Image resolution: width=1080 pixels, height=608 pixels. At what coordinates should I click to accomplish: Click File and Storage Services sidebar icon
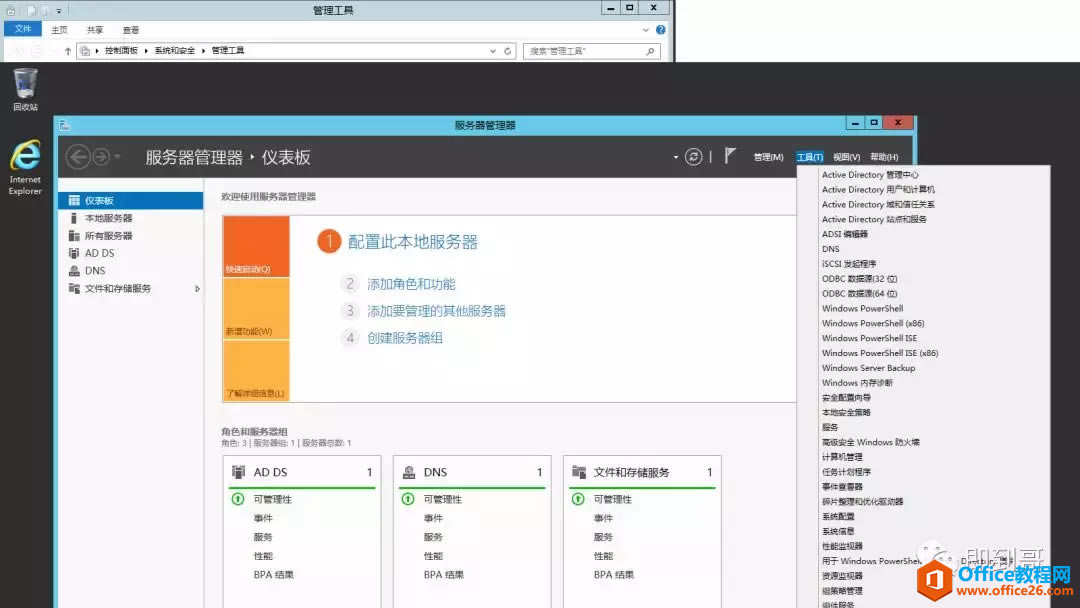coord(74,289)
